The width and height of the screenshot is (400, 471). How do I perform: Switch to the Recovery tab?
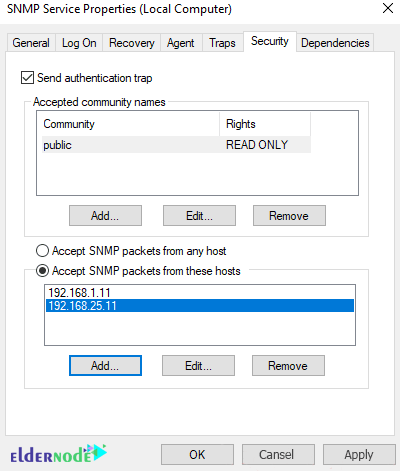(132, 43)
